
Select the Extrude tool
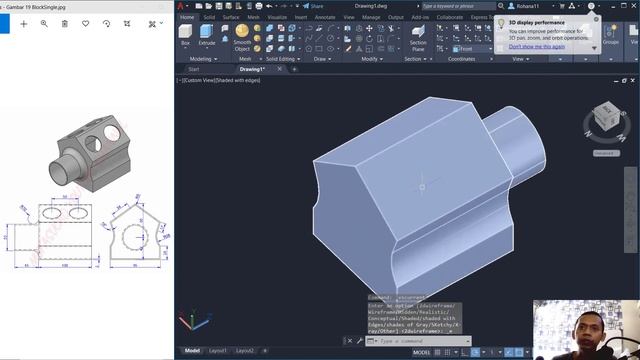tap(207, 35)
